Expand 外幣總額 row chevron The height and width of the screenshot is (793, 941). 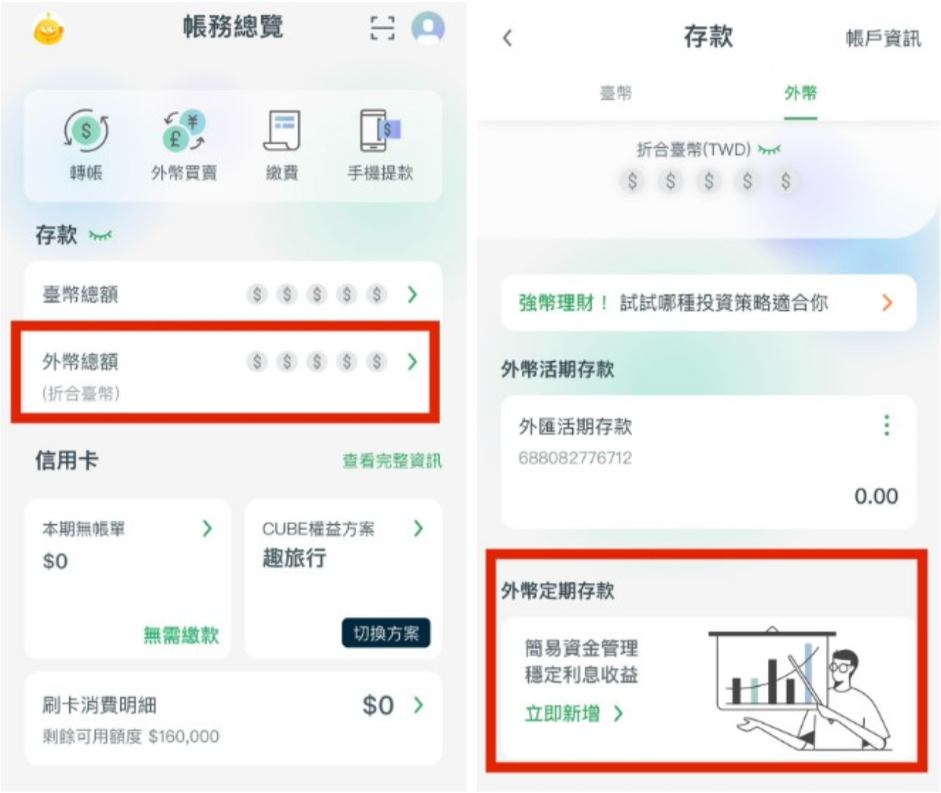(412, 361)
